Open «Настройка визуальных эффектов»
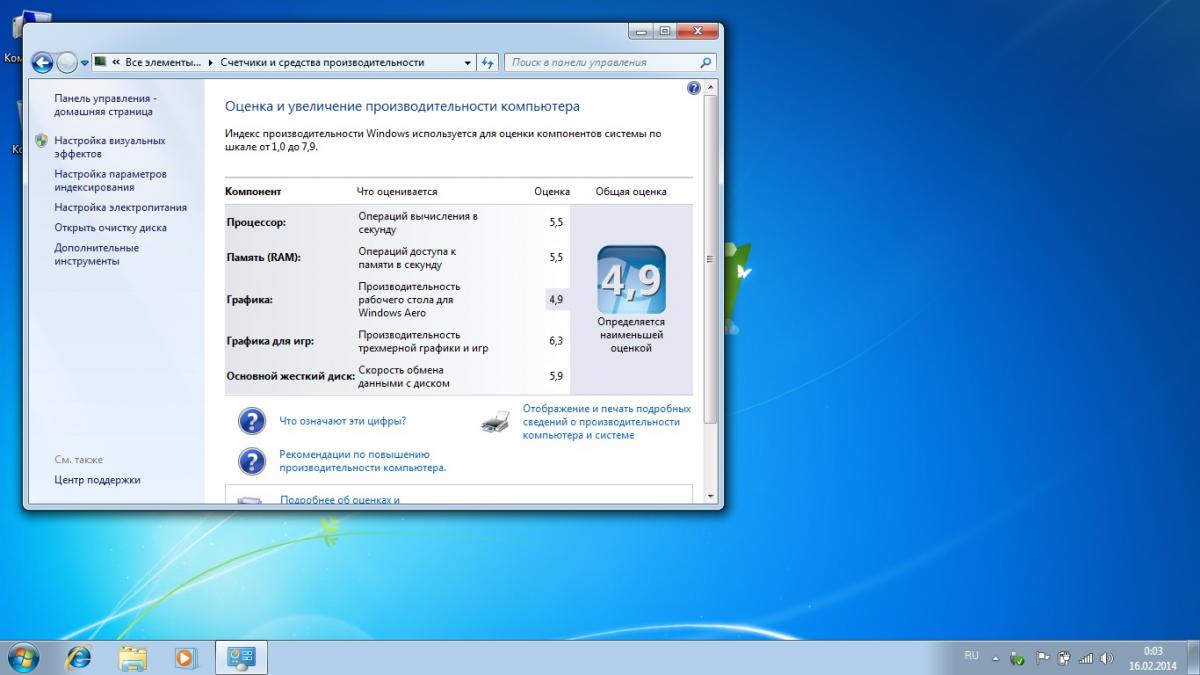Viewport: 1200px width, 675px height. (x=110, y=147)
